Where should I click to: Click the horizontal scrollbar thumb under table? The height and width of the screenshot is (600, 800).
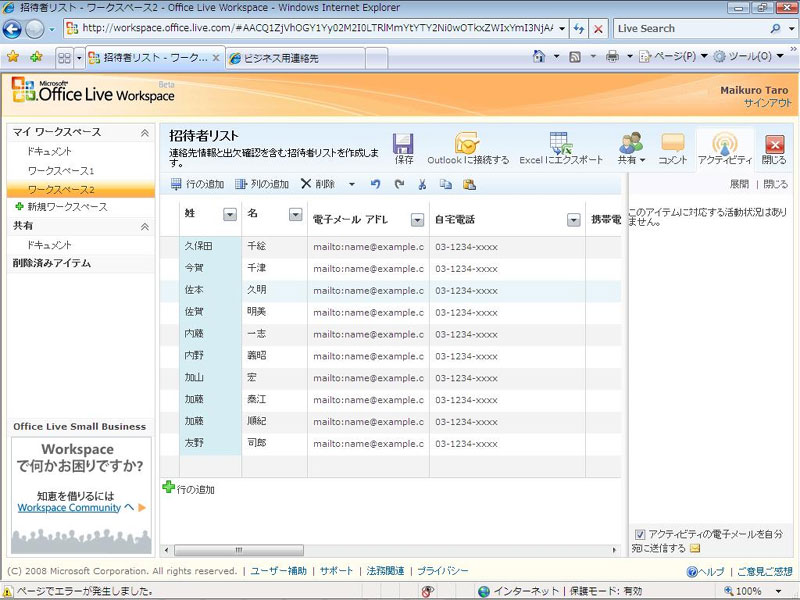(239, 550)
